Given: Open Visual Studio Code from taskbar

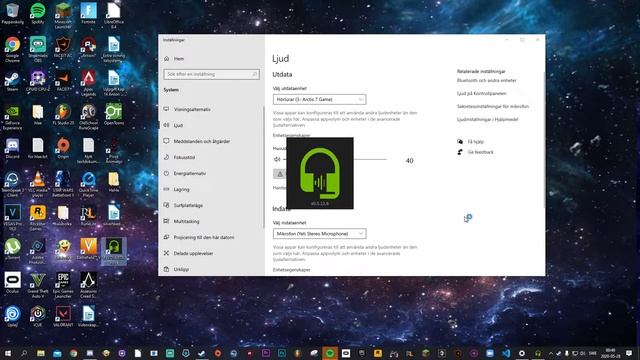Looking at the screenshot, I should pyautogui.click(x=506, y=353).
